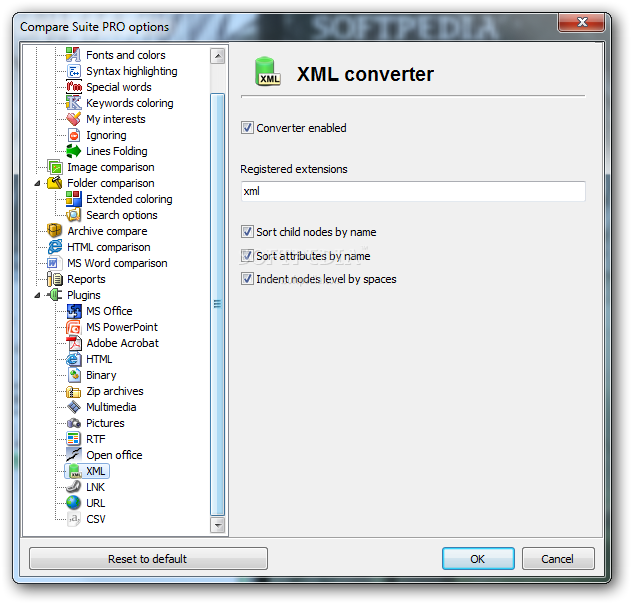The height and width of the screenshot is (604, 632).
Task: Click the Multimedia film icon
Action: [73, 407]
